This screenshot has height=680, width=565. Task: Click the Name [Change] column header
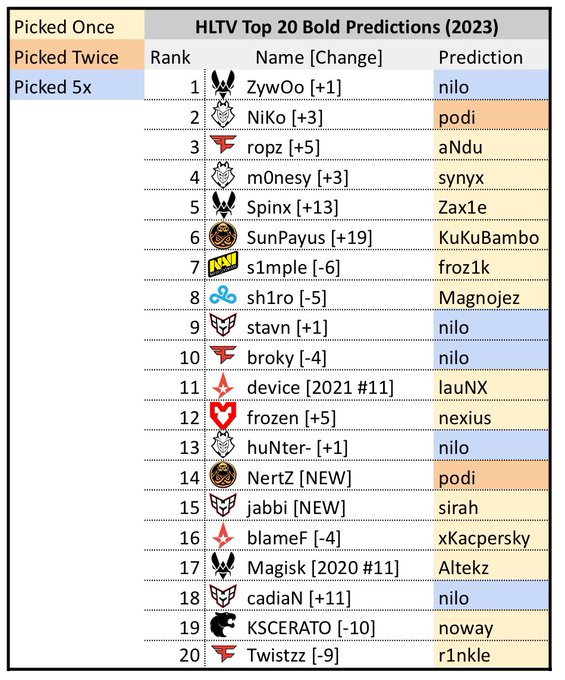(x=319, y=57)
